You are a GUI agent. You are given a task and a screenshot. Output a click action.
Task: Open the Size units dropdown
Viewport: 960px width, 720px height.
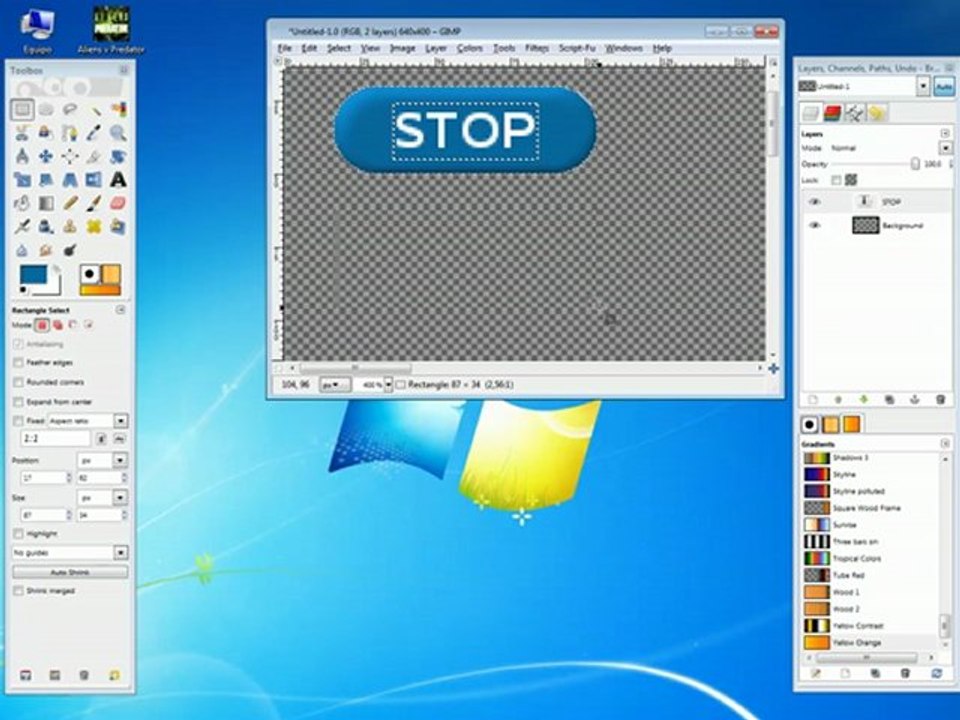pyautogui.click(x=120, y=497)
